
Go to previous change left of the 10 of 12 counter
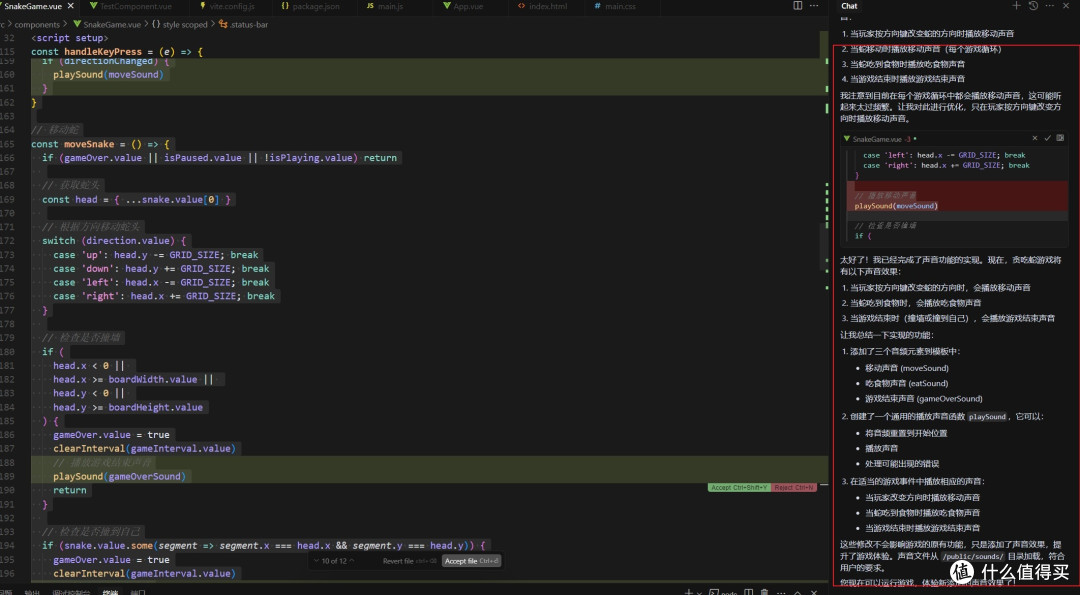pyautogui.click(x=317, y=561)
